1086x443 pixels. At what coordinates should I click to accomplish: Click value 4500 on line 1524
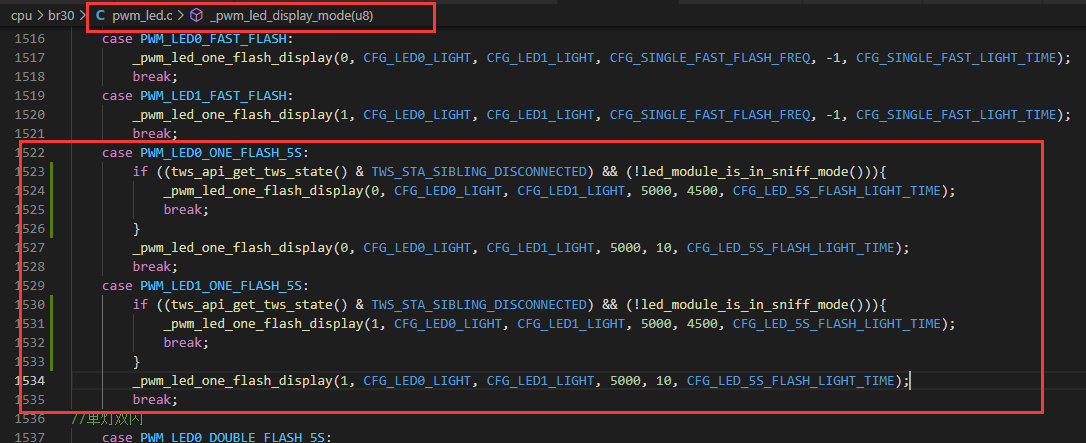point(702,190)
